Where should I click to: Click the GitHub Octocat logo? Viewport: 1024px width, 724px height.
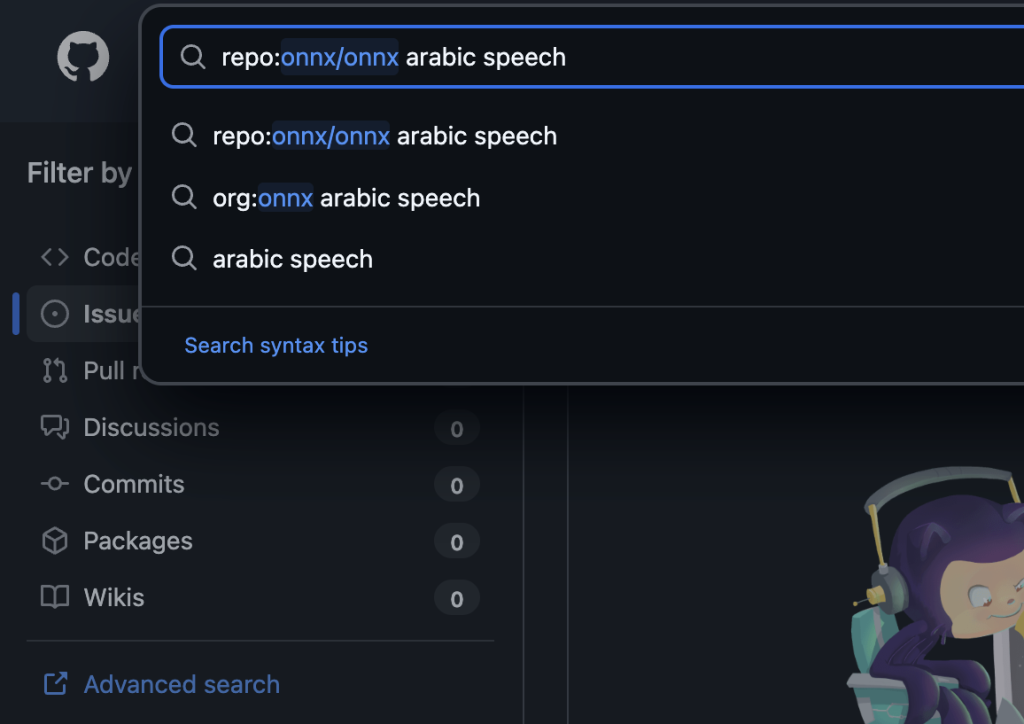[83, 57]
